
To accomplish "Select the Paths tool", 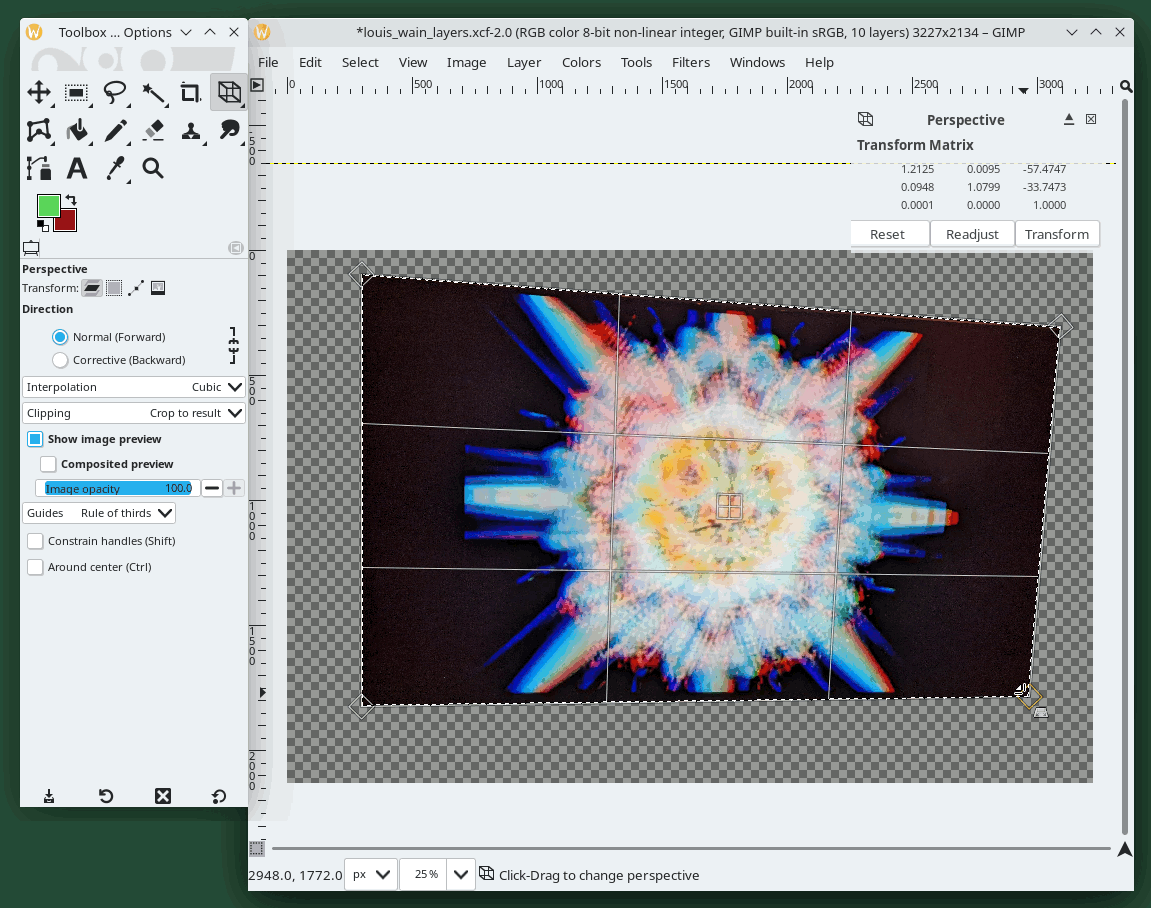I will [39, 169].
